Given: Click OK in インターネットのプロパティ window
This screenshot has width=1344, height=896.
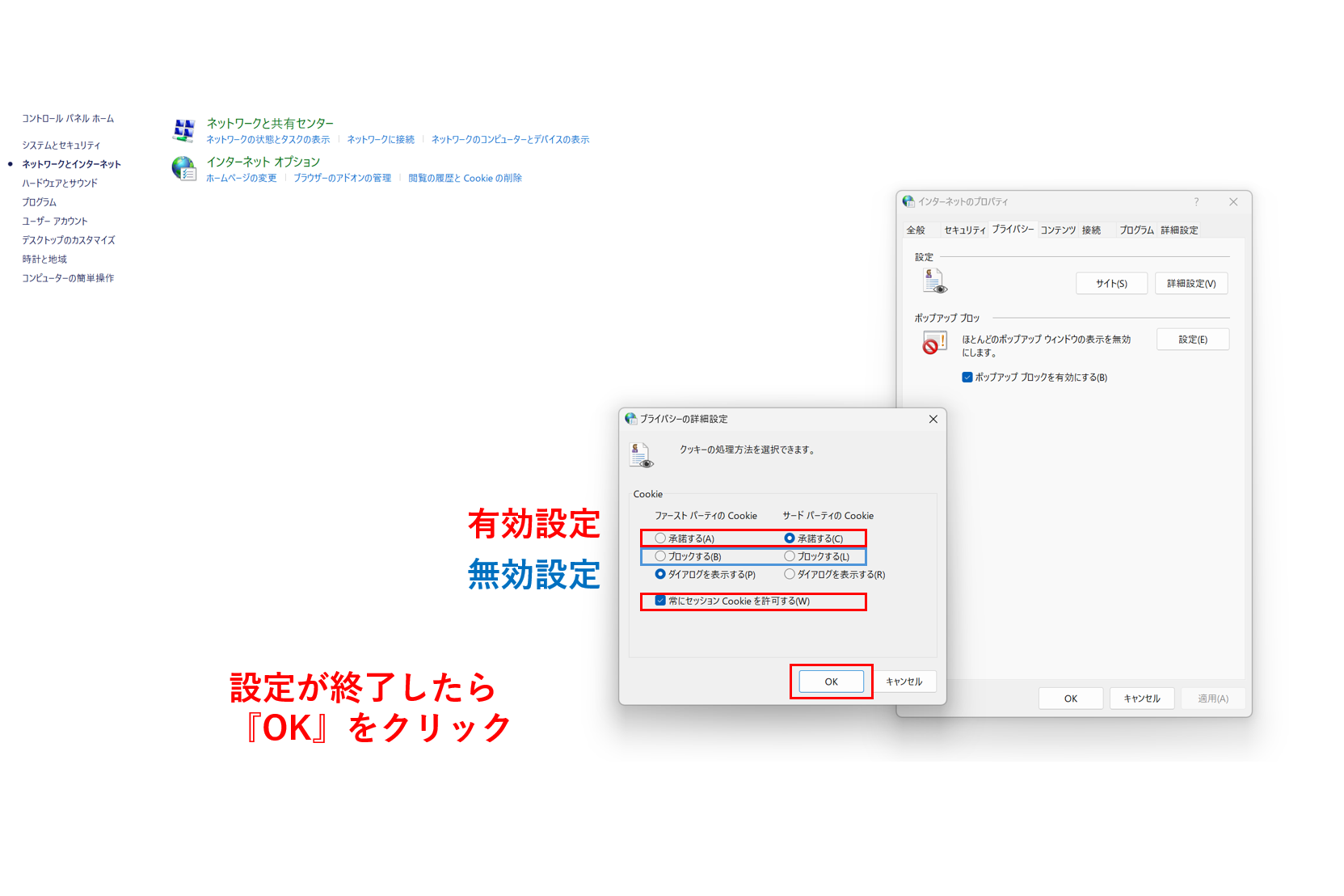Looking at the screenshot, I should (1070, 698).
